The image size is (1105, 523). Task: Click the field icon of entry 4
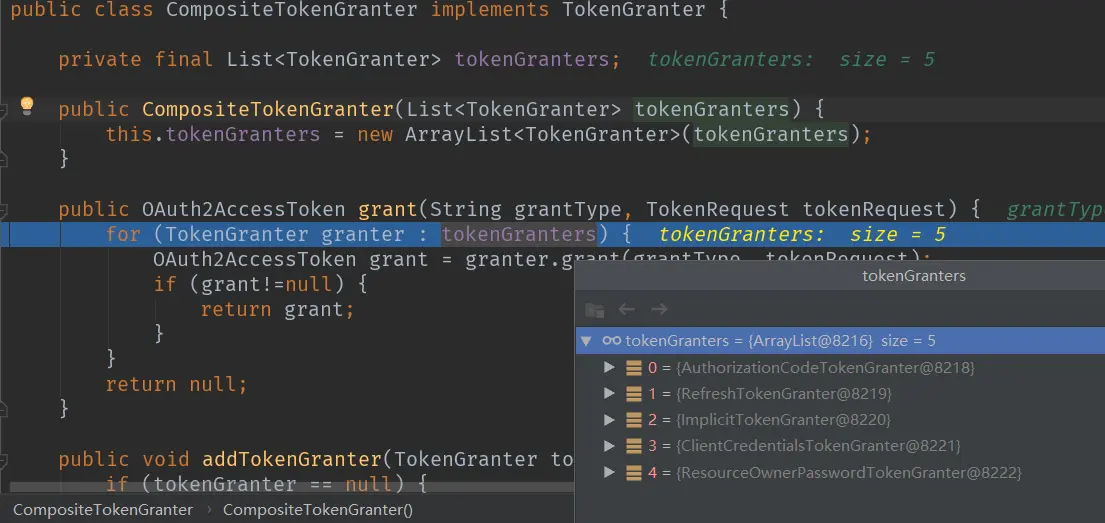point(634,472)
